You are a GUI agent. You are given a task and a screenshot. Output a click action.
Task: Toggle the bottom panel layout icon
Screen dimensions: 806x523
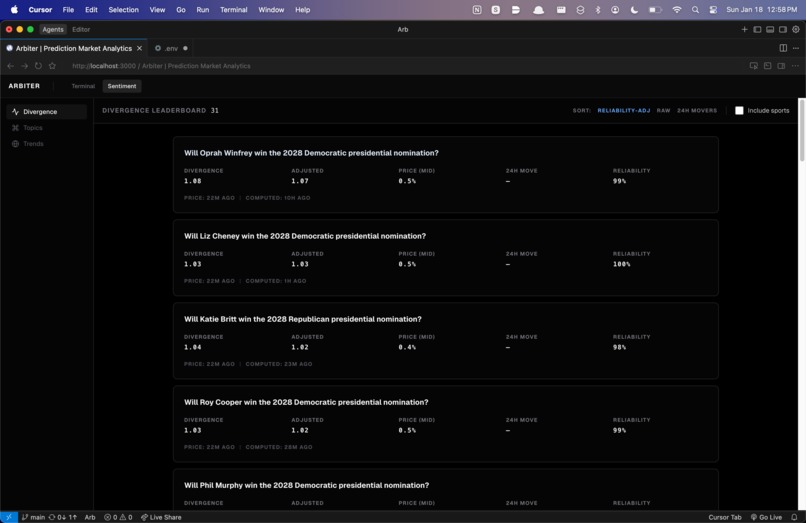click(x=770, y=29)
